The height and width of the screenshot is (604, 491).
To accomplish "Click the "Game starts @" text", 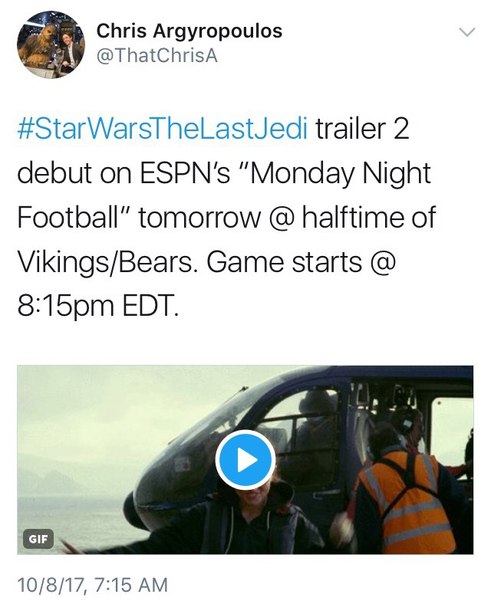I will (x=301, y=262).
